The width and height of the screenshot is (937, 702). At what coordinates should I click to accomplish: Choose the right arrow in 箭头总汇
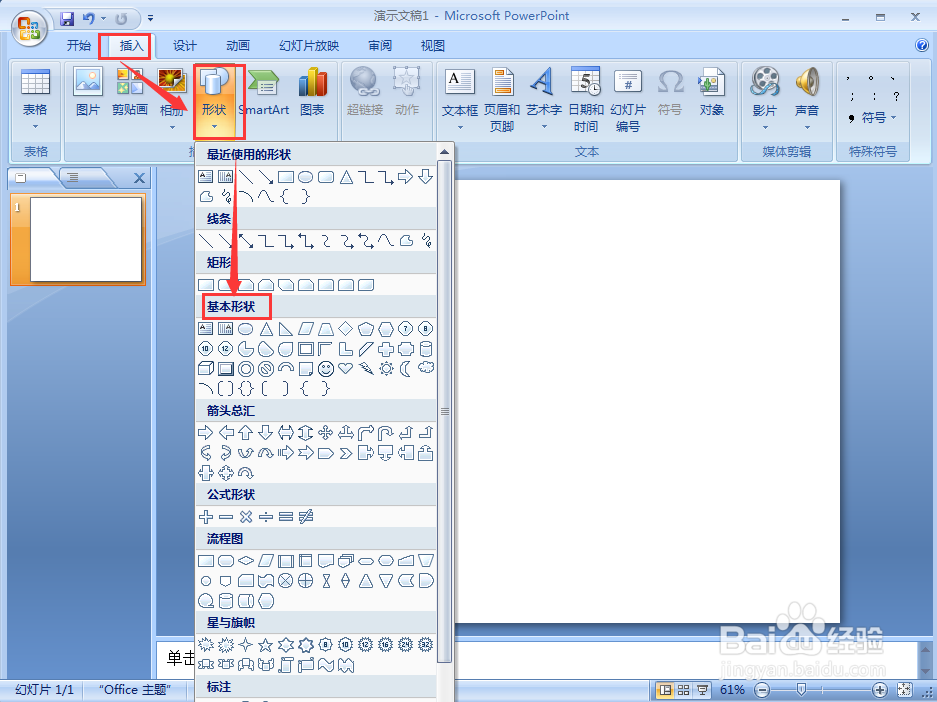[x=206, y=433]
